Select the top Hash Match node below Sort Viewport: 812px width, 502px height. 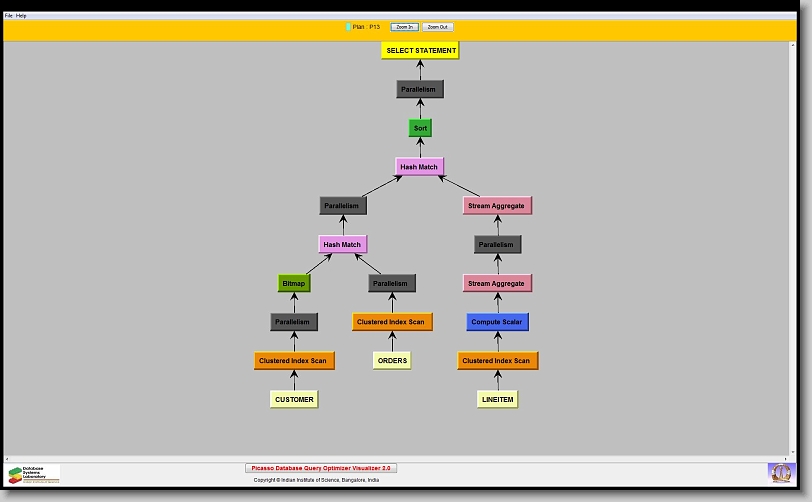tap(420, 167)
